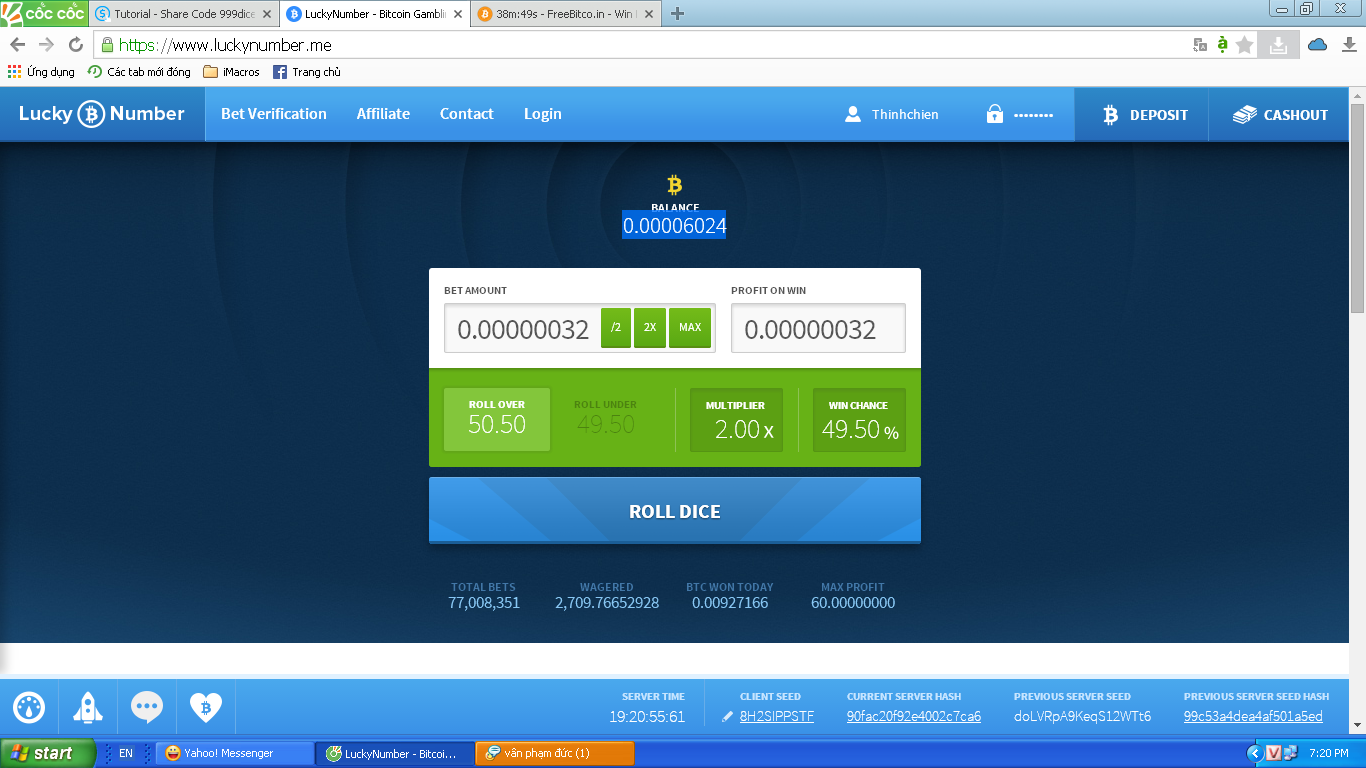The width and height of the screenshot is (1366, 768).
Task: Open the current server hash link
Action: pyautogui.click(x=914, y=717)
